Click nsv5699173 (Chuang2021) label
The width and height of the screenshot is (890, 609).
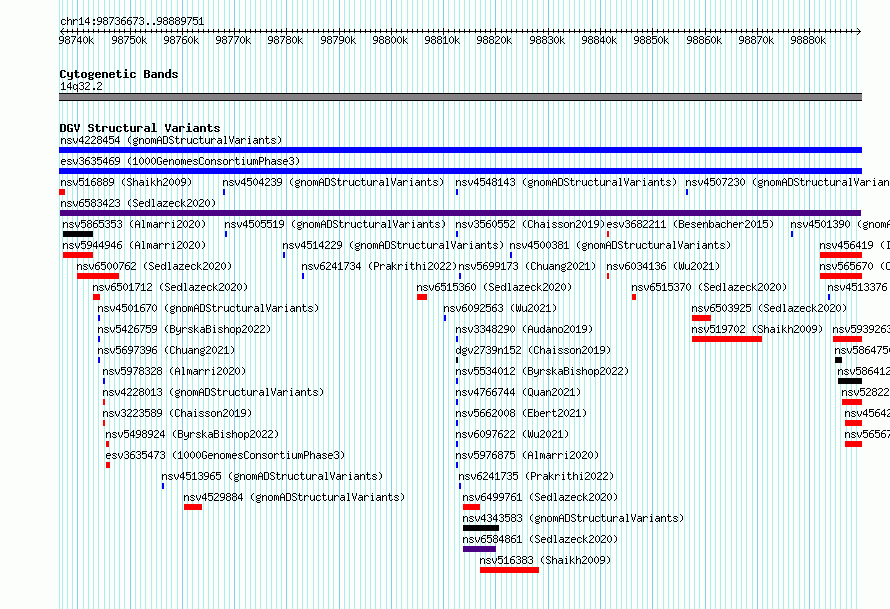point(527,266)
